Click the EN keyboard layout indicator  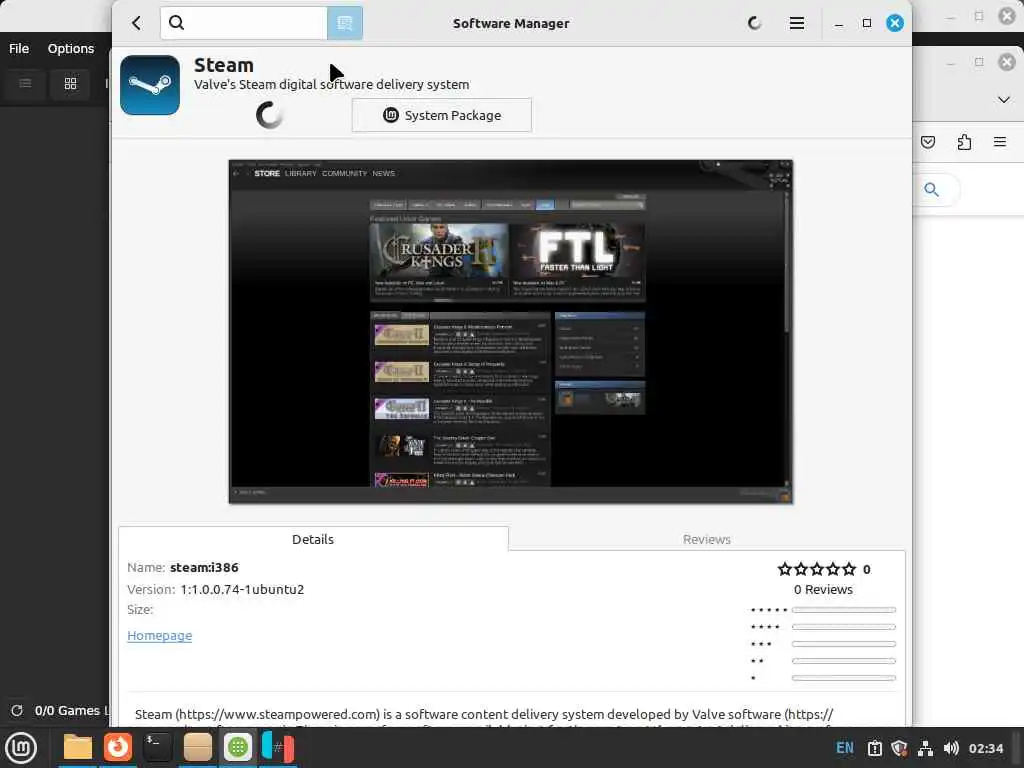pos(844,748)
